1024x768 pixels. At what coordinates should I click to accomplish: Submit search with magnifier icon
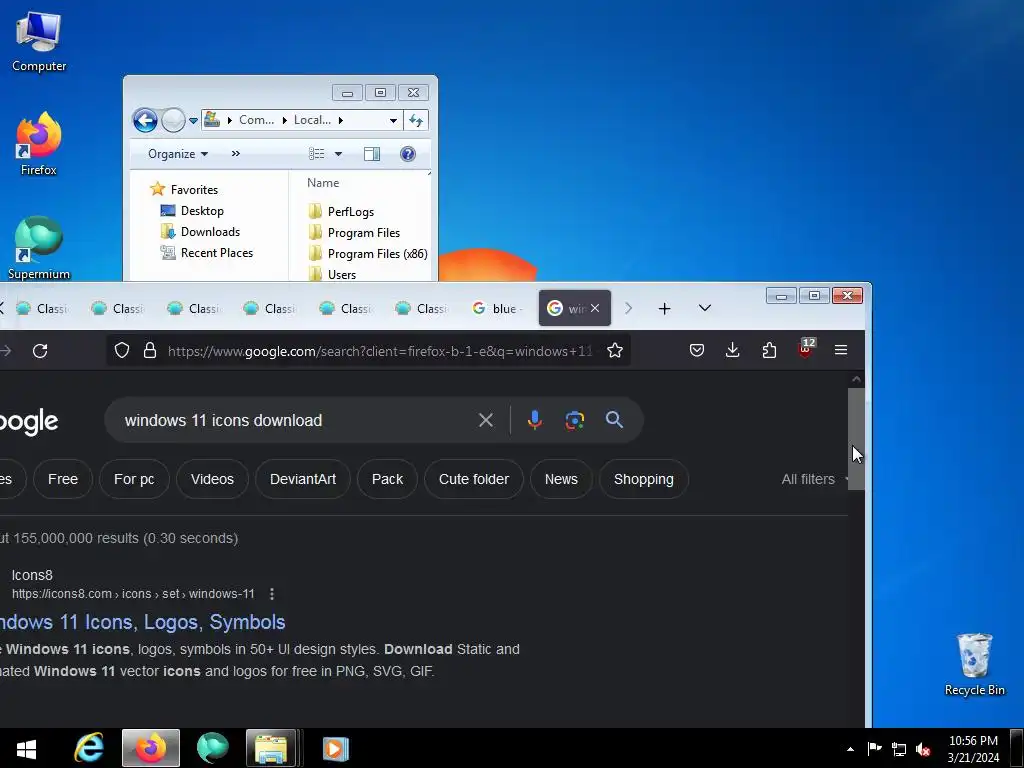[614, 420]
